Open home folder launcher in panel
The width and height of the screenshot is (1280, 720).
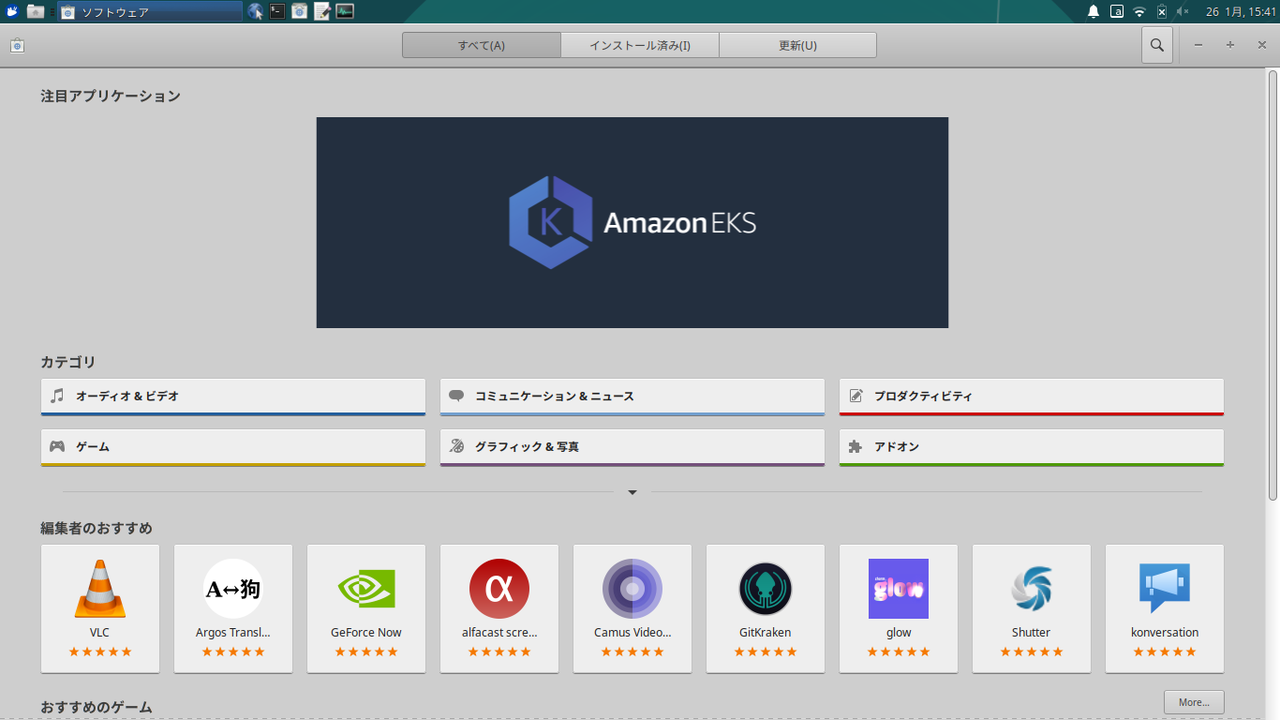(36, 11)
